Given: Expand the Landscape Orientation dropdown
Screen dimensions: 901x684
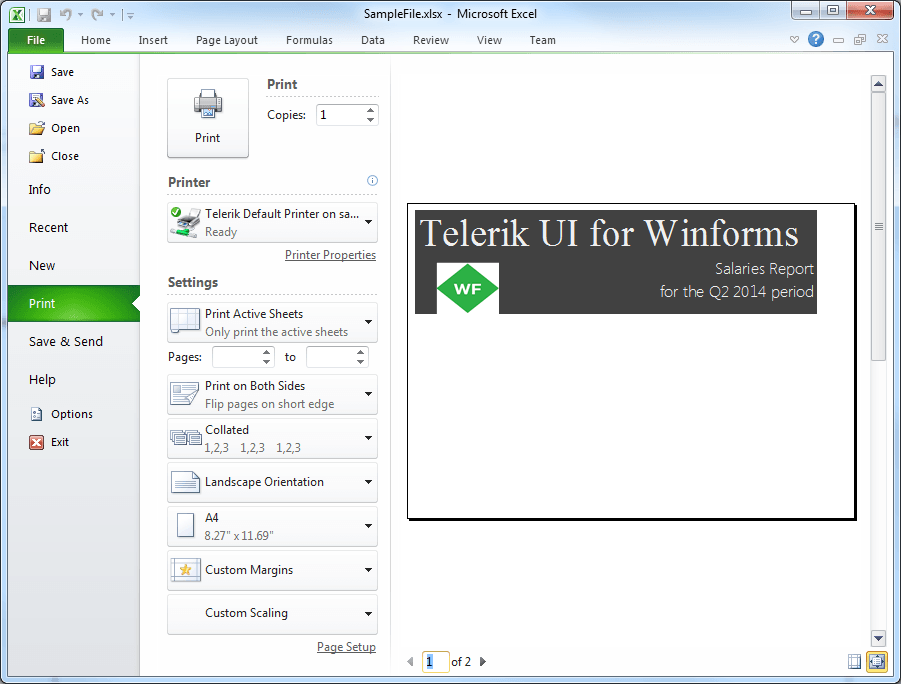Looking at the screenshot, I should (272, 482).
